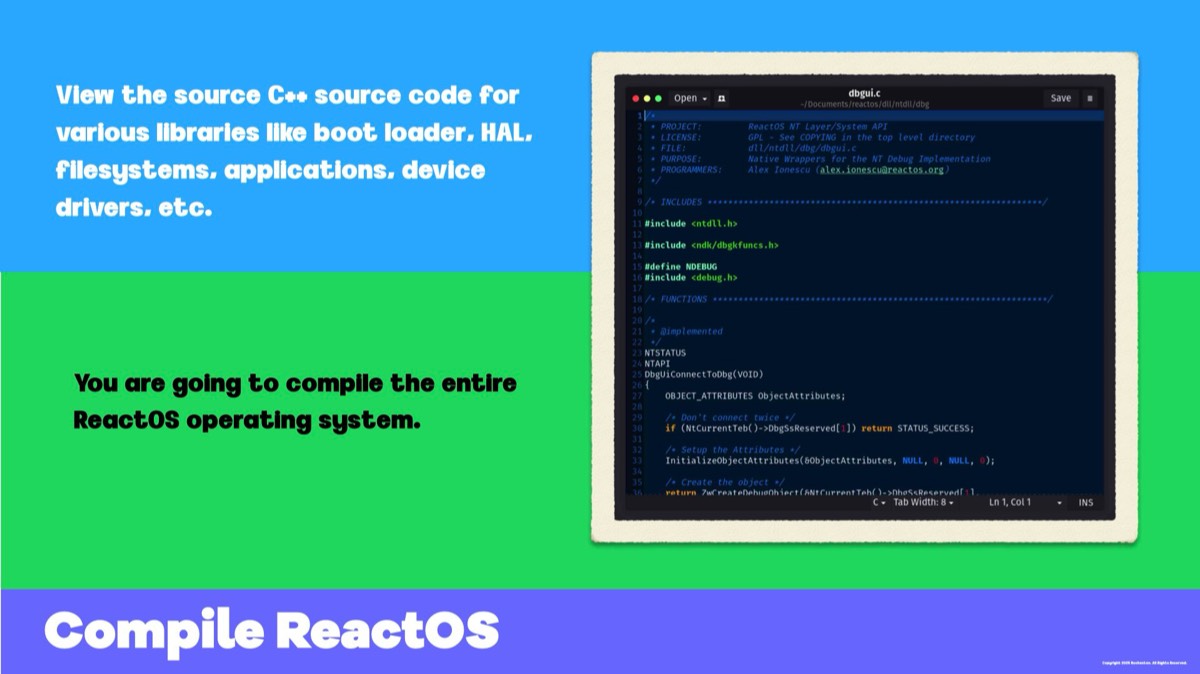1200x674 pixels.
Task: Open the hamburger menu next to Save
Action: [1089, 98]
